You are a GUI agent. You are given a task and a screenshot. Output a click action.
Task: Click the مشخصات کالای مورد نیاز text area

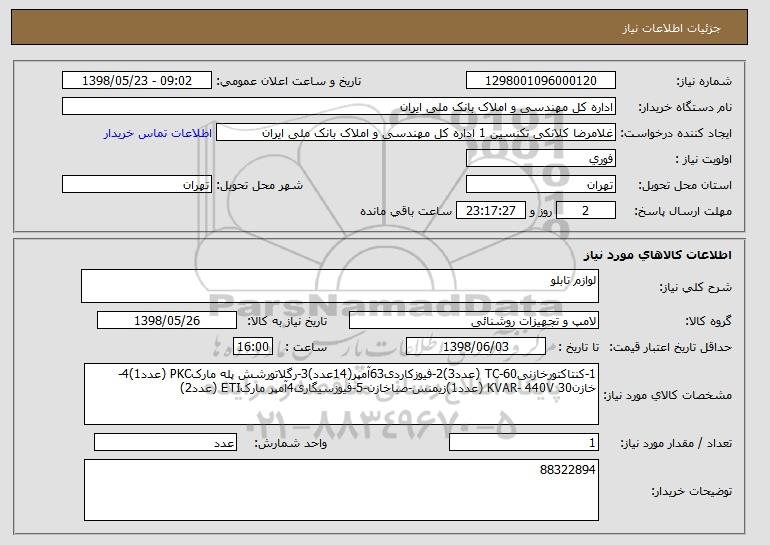click(x=341, y=394)
